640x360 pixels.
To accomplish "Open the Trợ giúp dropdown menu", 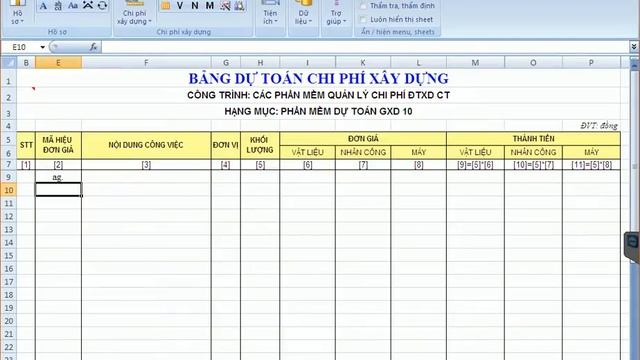I will pos(336,13).
